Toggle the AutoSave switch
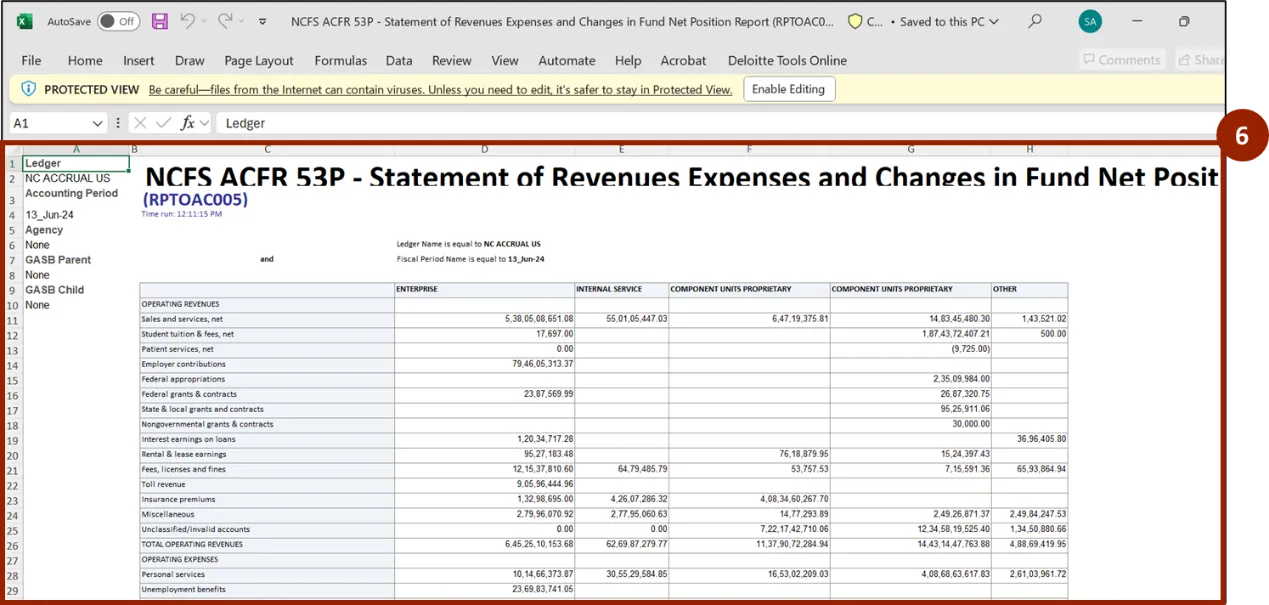This screenshot has height=605, width=1269. coord(118,21)
